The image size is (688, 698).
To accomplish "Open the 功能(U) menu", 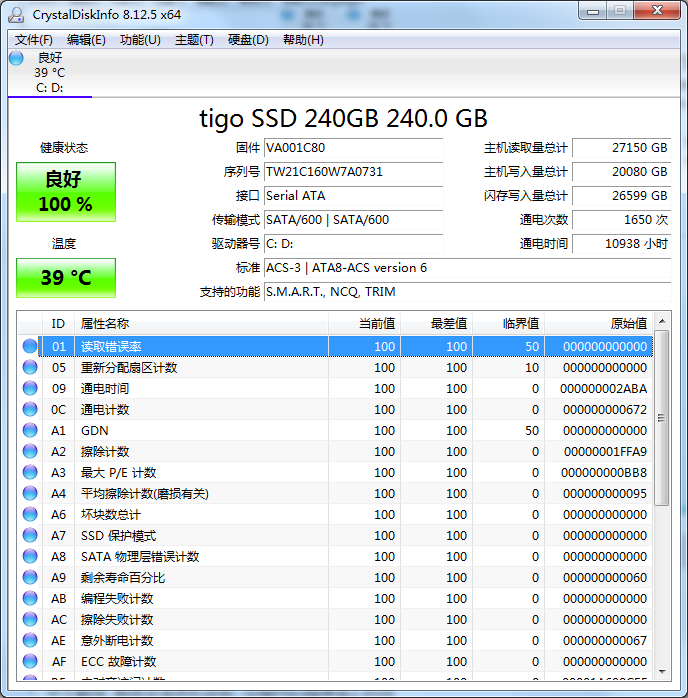I will [140, 40].
